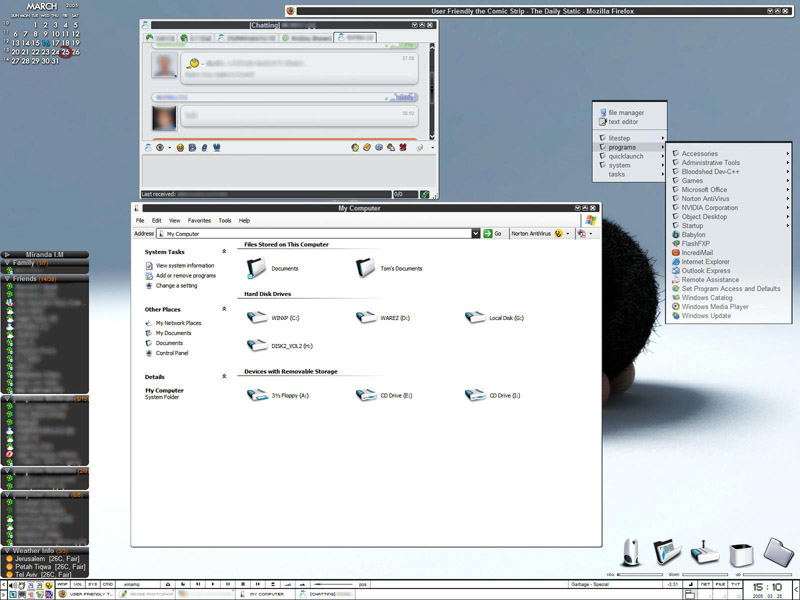The height and width of the screenshot is (600, 800).
Task: Select the Tom's Documents folder icon
Action: click(366, 268)
